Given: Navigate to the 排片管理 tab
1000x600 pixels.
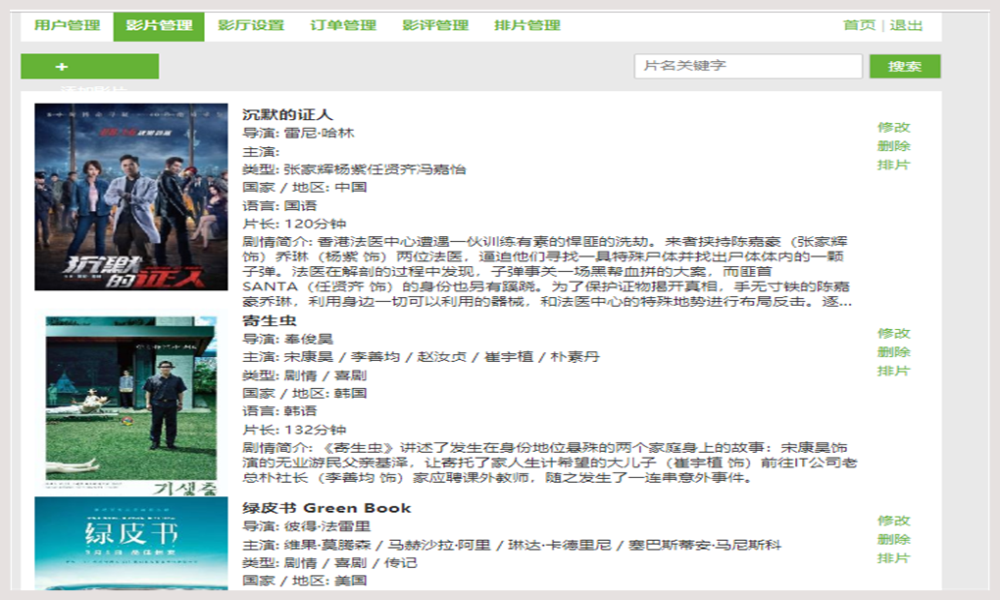Looking at the screenshot, I should tap(527, 26).
